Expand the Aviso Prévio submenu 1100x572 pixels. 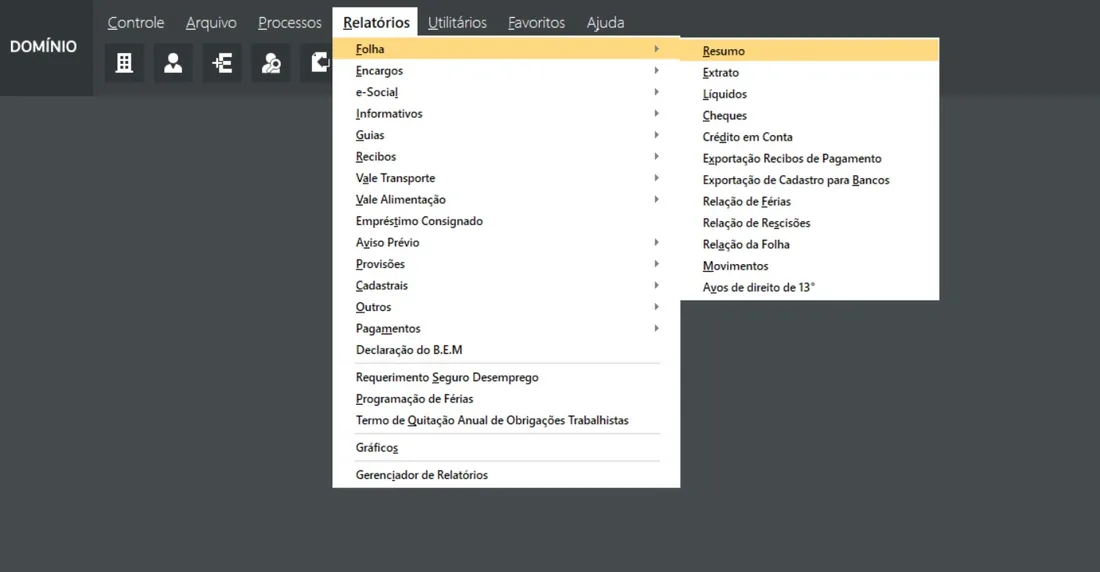(507, 243)
